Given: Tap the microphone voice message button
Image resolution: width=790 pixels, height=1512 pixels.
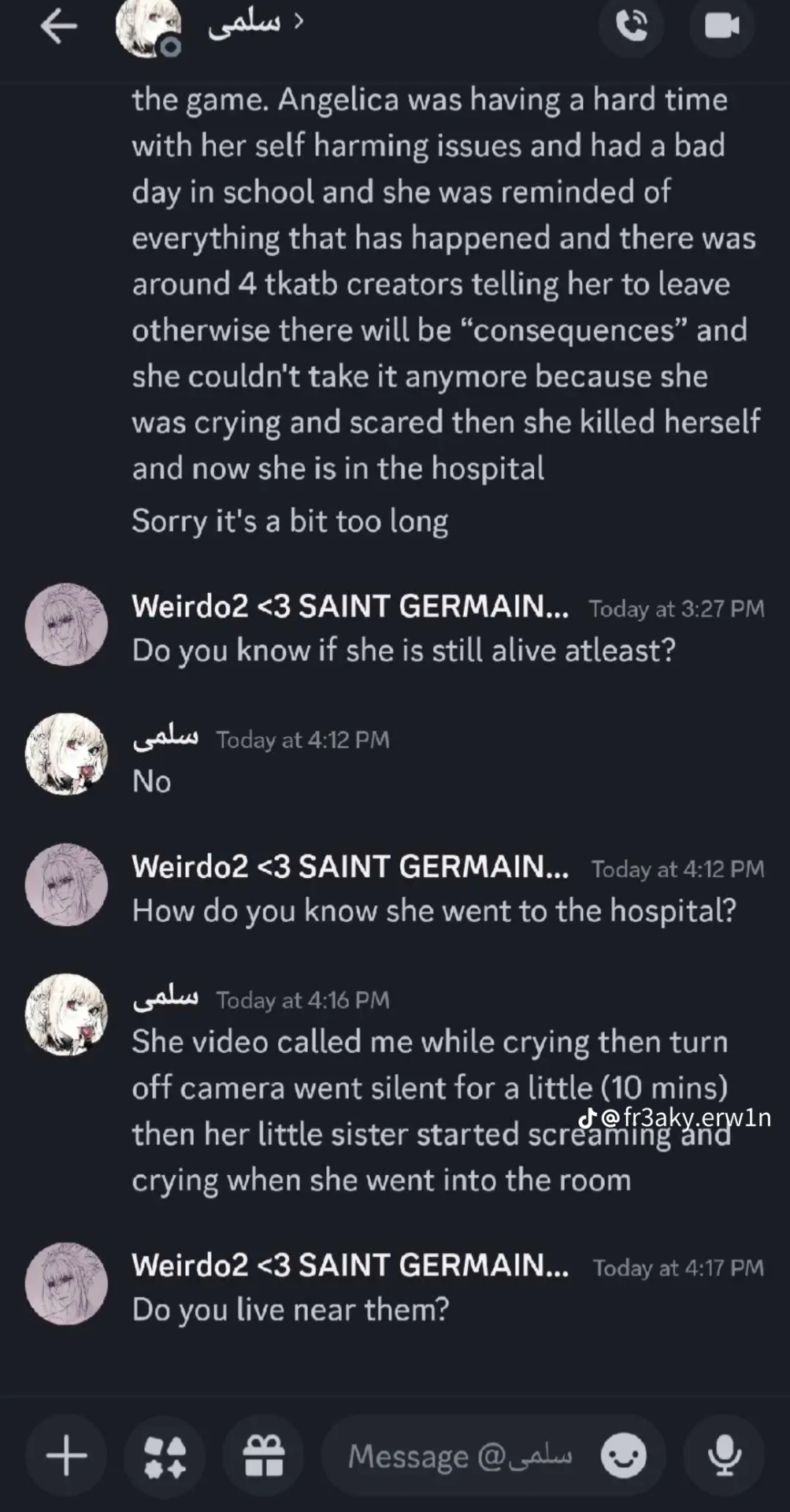Looking at the screenshot, I should click(724, 1455).
